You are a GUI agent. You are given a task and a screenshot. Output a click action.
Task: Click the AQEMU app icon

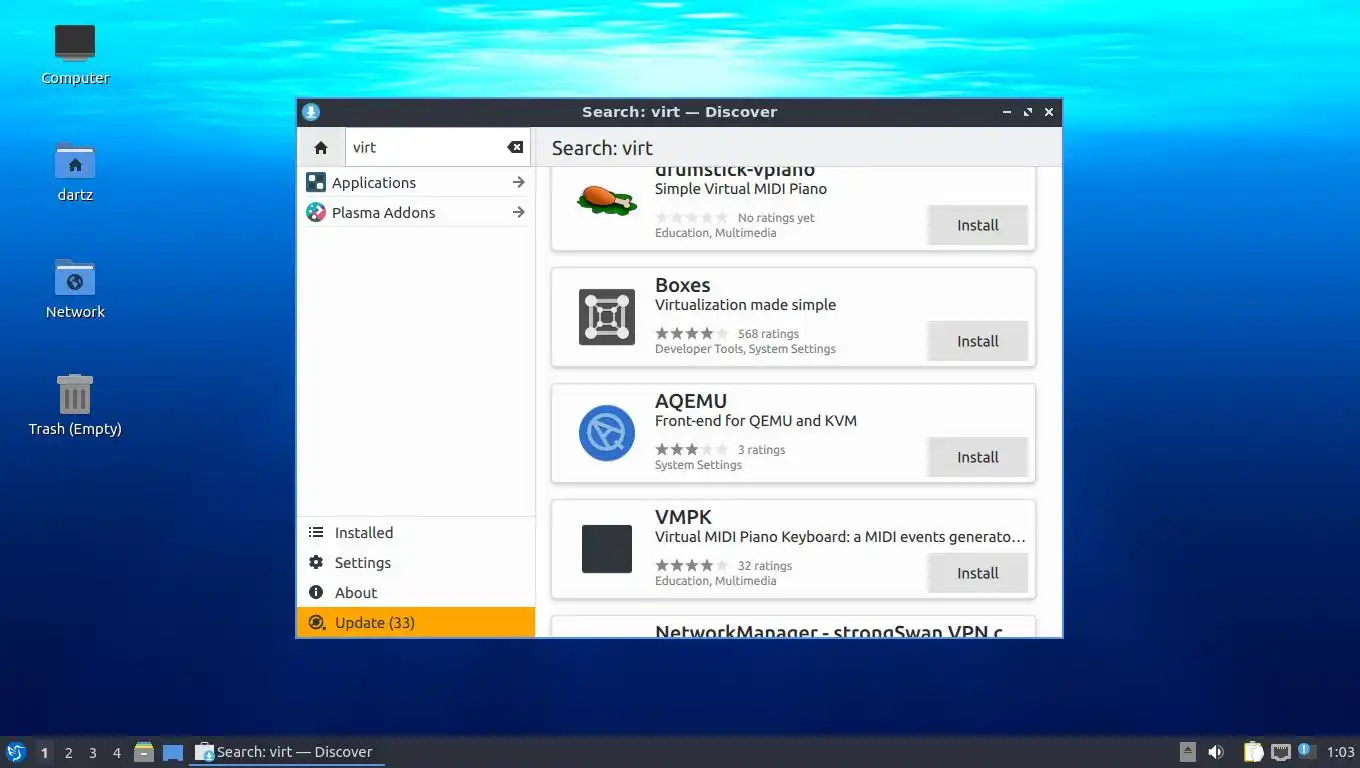point(607,433)
